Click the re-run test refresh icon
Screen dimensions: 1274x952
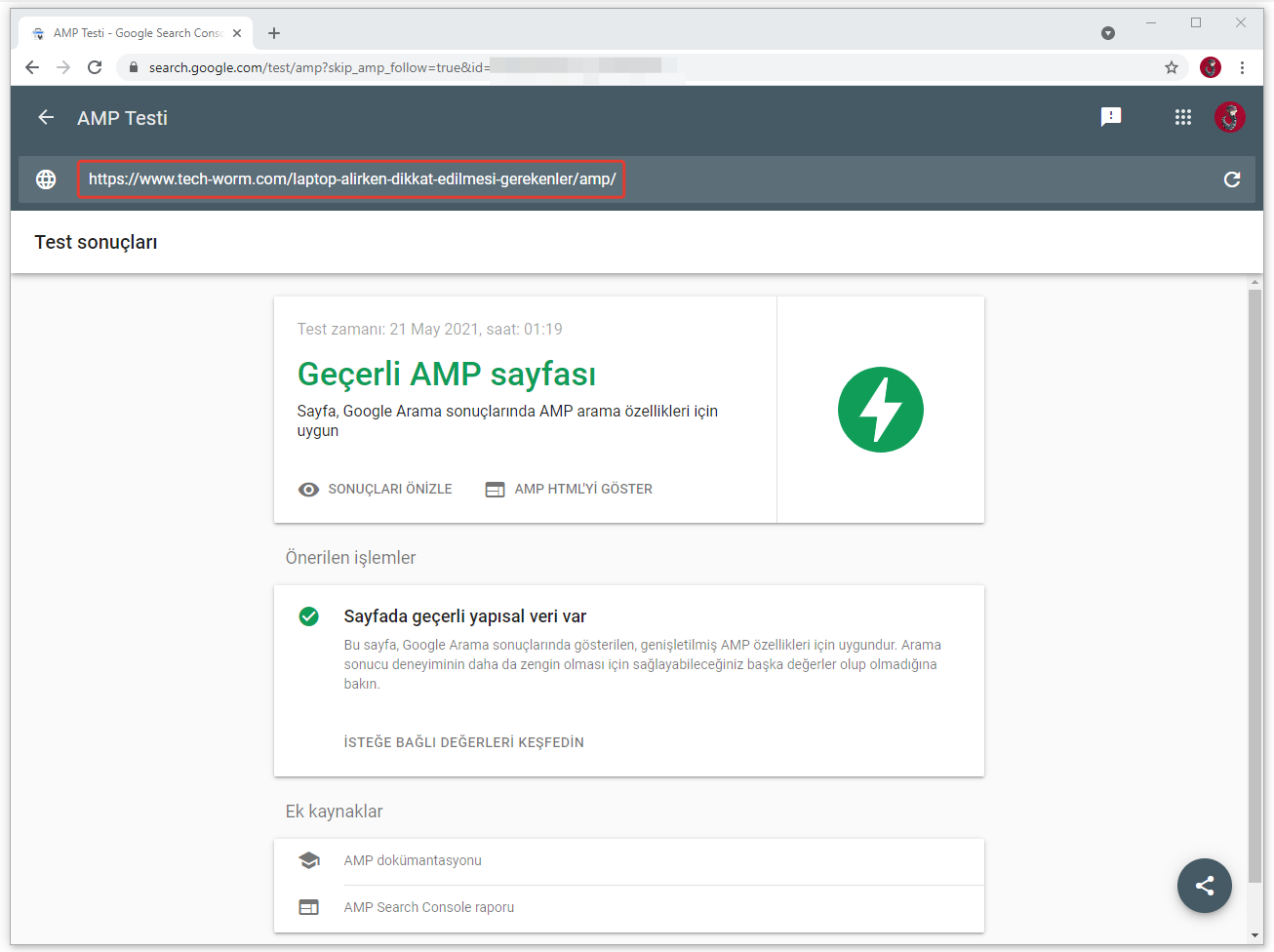[x=1231, y=179]
